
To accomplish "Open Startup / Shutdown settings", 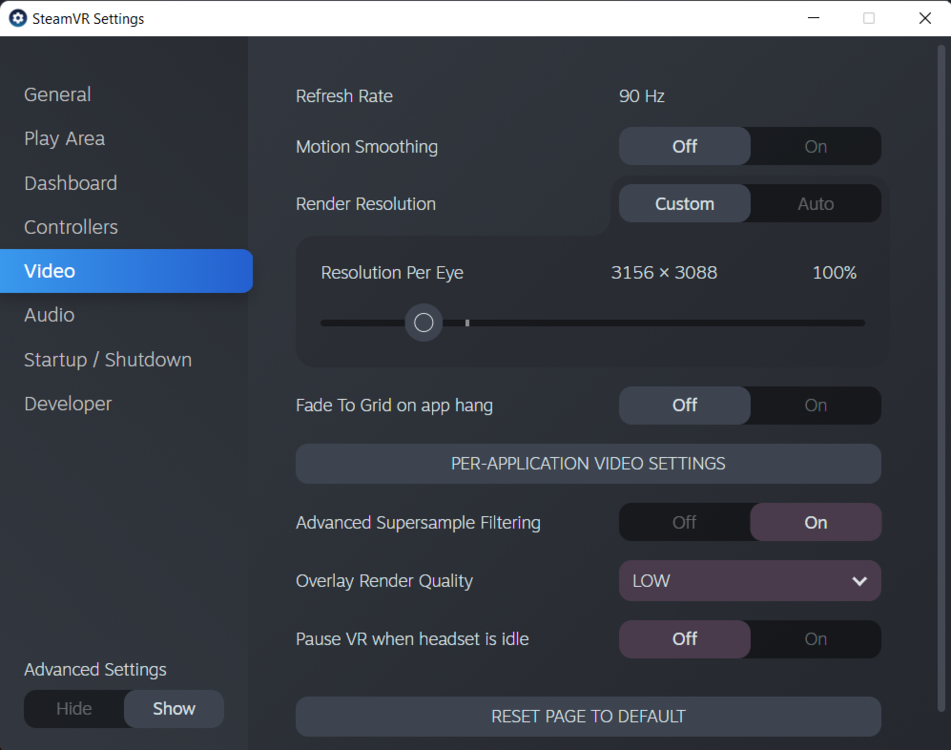I will [108, 360].
